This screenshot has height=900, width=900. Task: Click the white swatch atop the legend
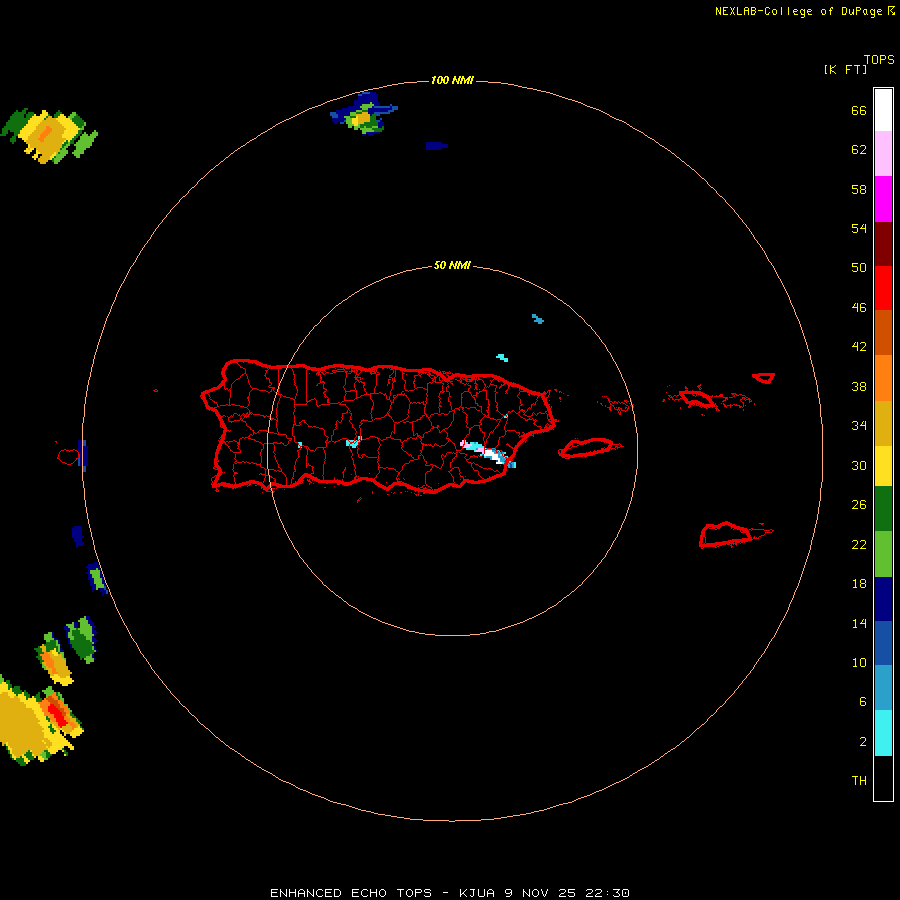(x=883, y=110)
